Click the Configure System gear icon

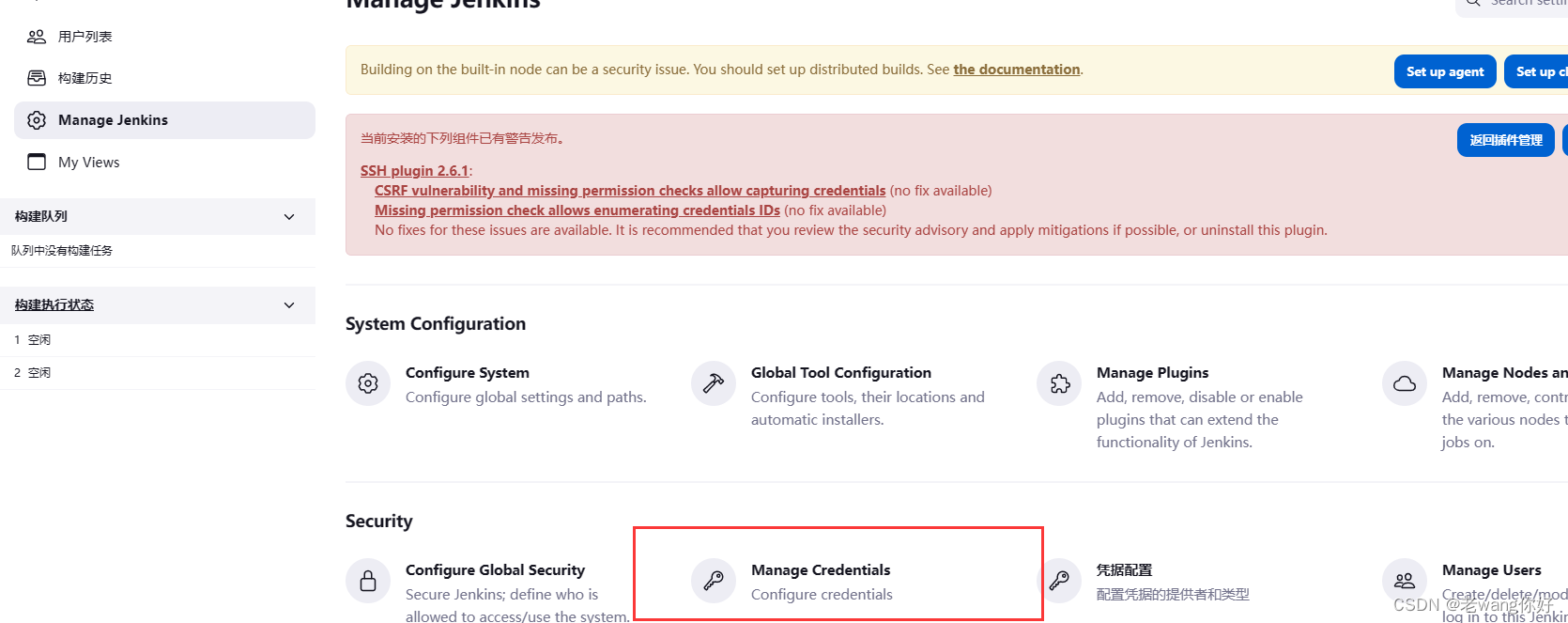pos(368,383)
